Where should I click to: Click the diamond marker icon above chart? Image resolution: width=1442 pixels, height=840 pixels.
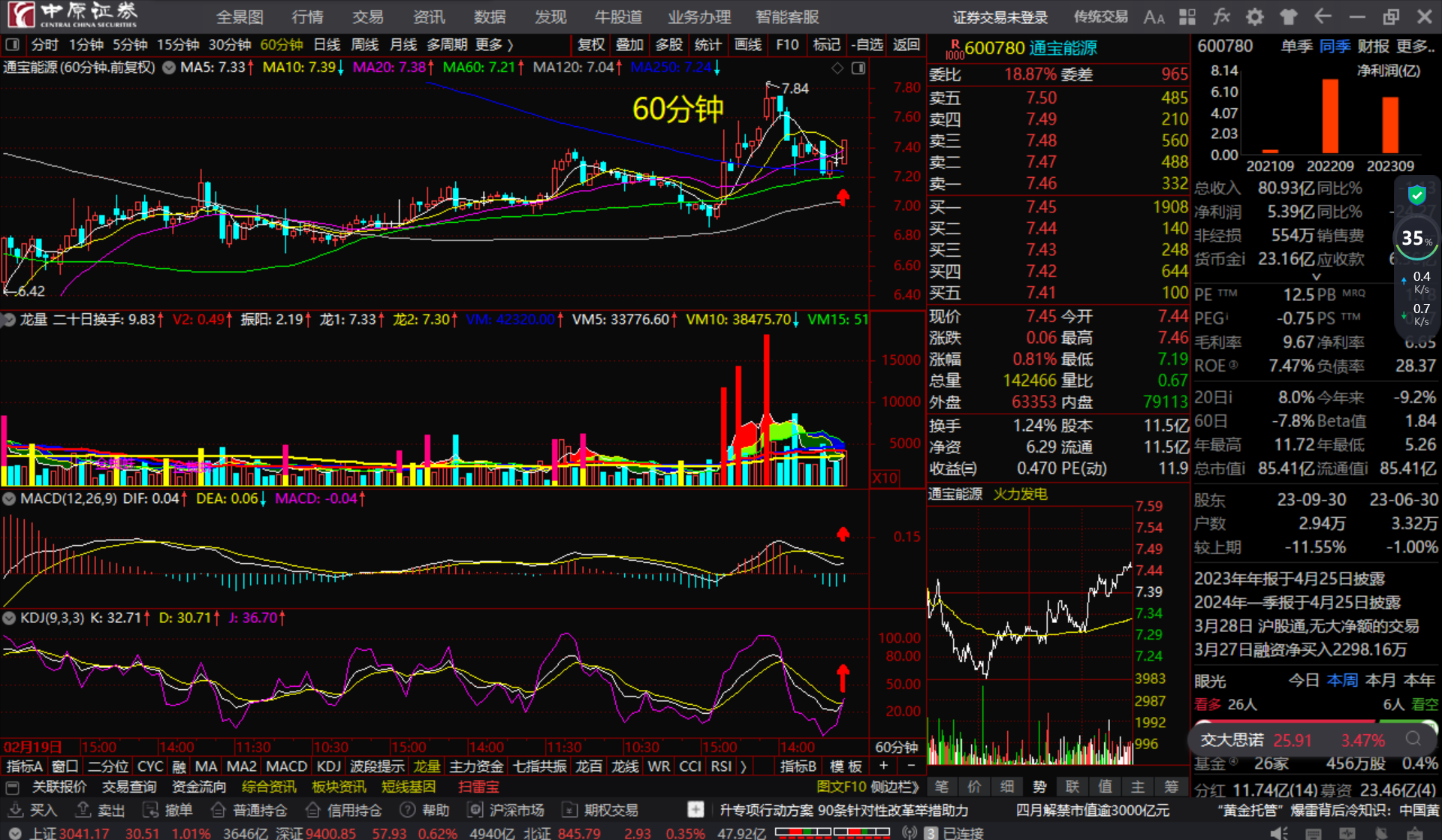coord(837,68)
